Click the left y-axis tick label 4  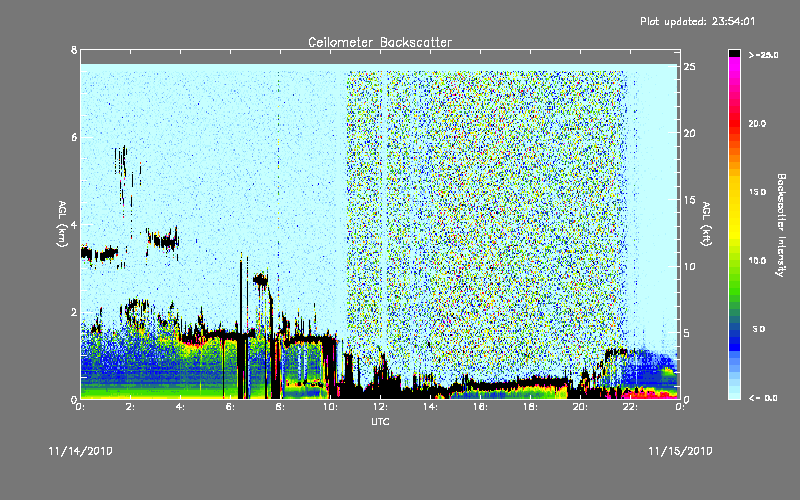(74, 224)
